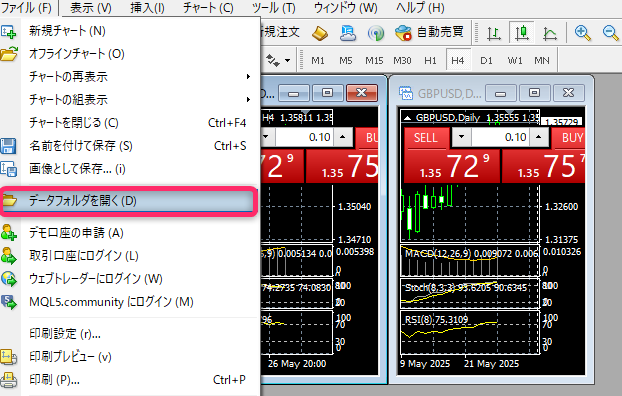Collapse one-click panel triangle in GBPUSD Daily
The height and width of the screenshot is (396, 622).
click(x=407, y=118)
